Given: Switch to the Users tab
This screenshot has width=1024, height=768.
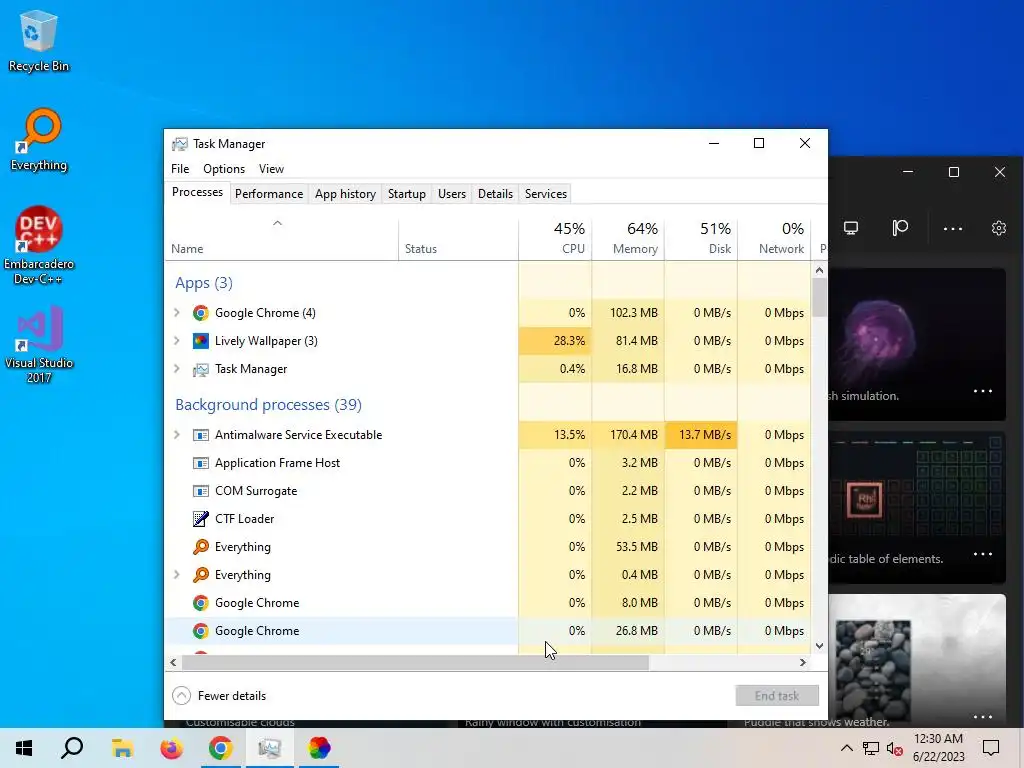Looking at the screenshot, I should click(x=452, y=194).
